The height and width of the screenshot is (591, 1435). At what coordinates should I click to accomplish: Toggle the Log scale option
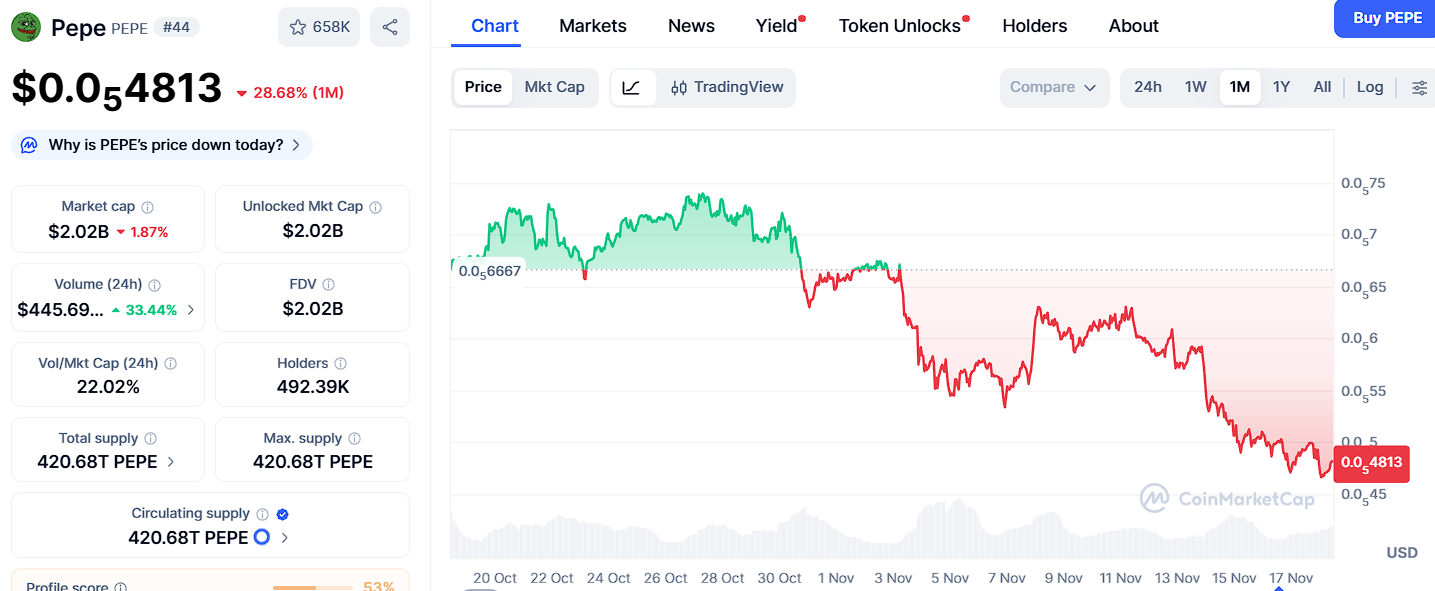pos(1369,87)
